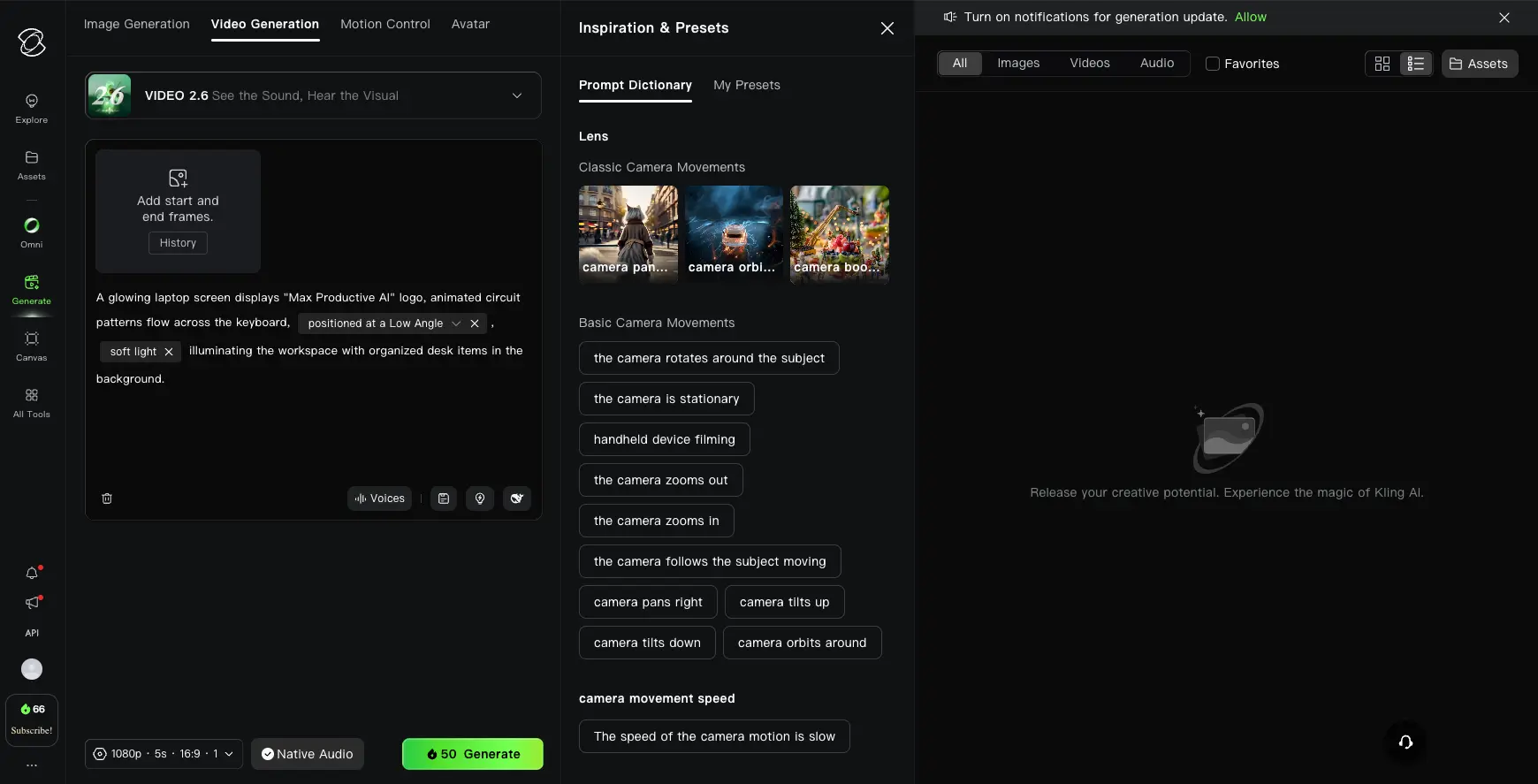
Task: Save the prompt as preset icon
Action: tap(444, 499)
